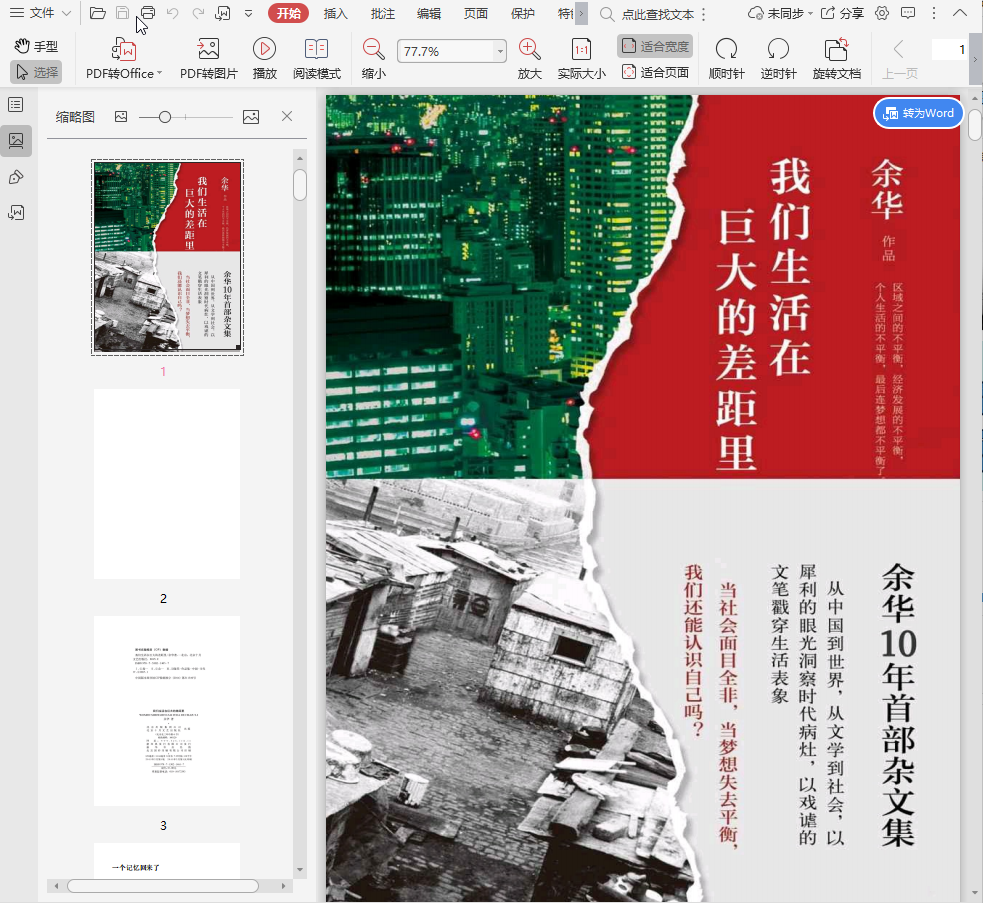The width and height of the screenshot is (983, 903).
Task: Click the 缩小 zoom out button
Action: 374,59
